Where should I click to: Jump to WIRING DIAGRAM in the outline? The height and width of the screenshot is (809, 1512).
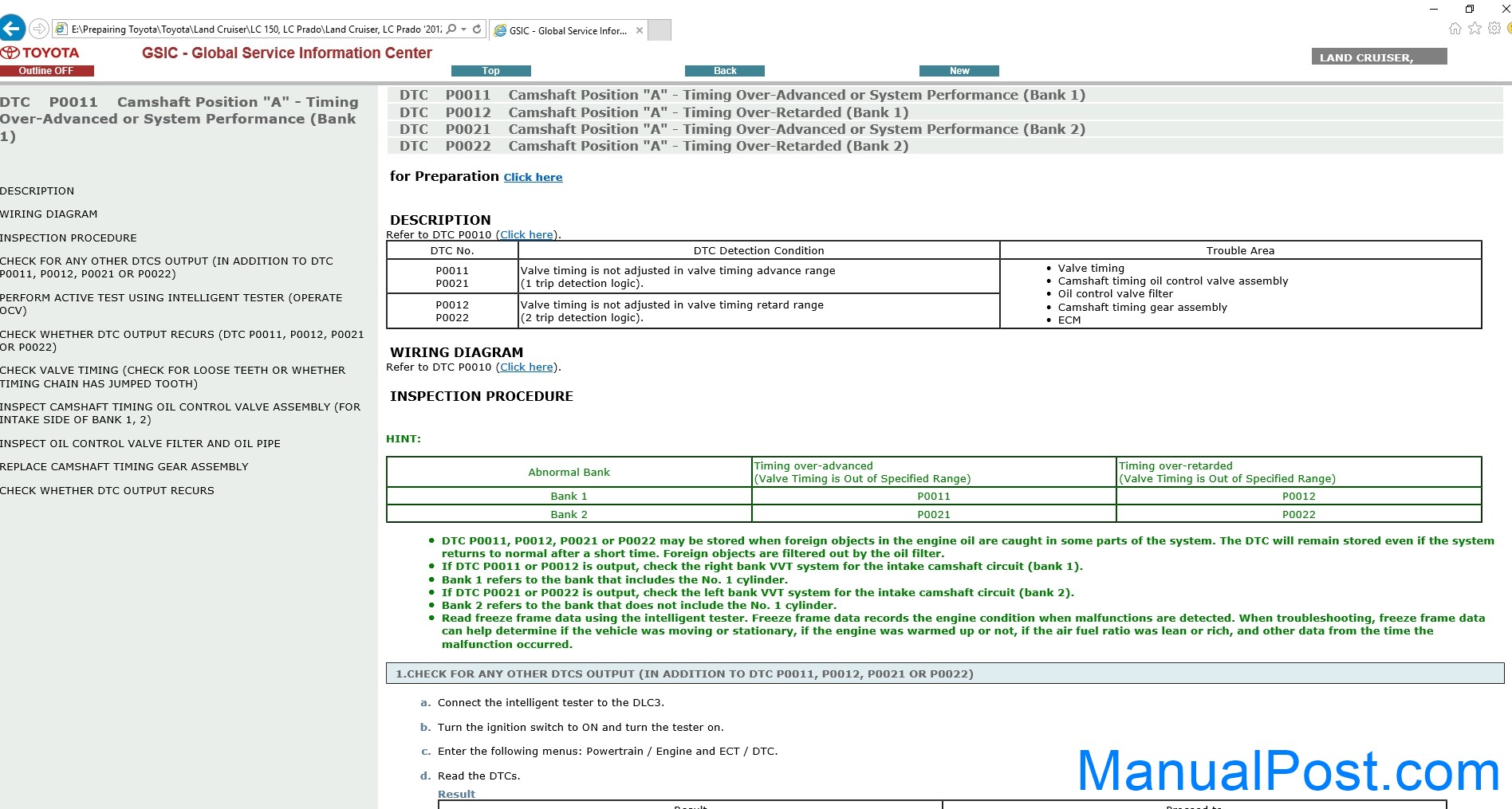[x=49, y=214]
